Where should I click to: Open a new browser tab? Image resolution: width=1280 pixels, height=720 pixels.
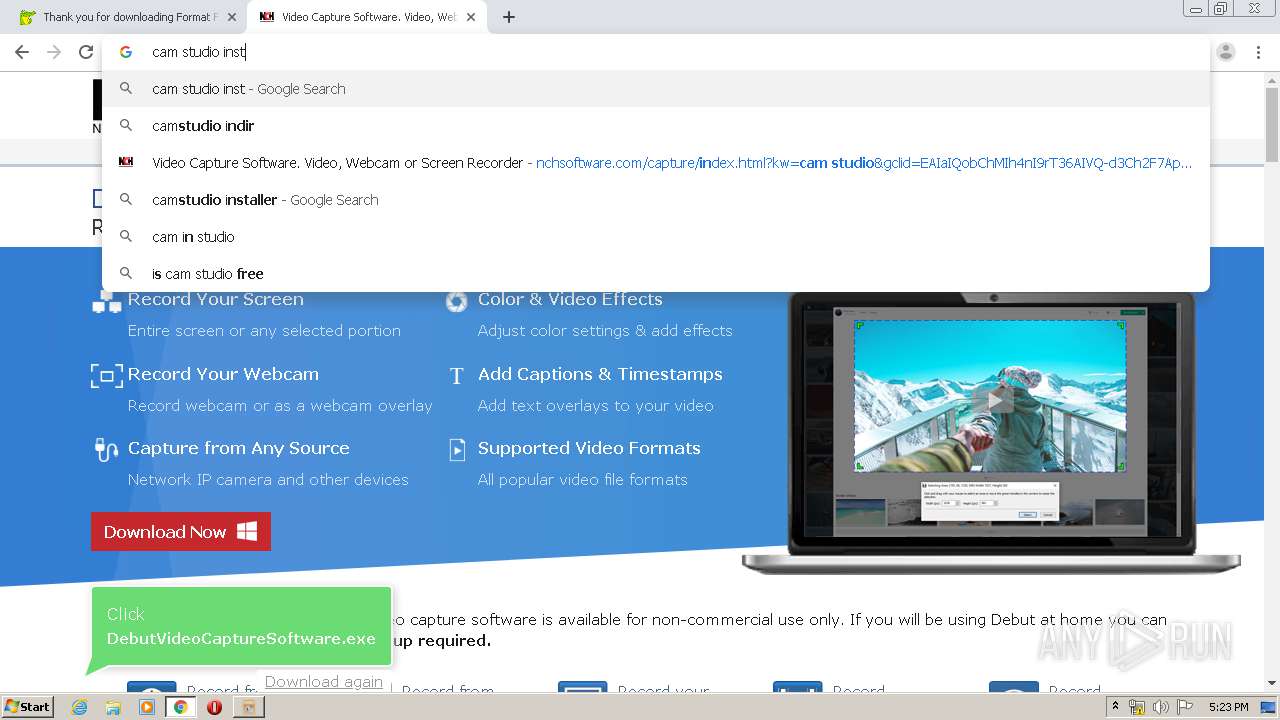509,17
